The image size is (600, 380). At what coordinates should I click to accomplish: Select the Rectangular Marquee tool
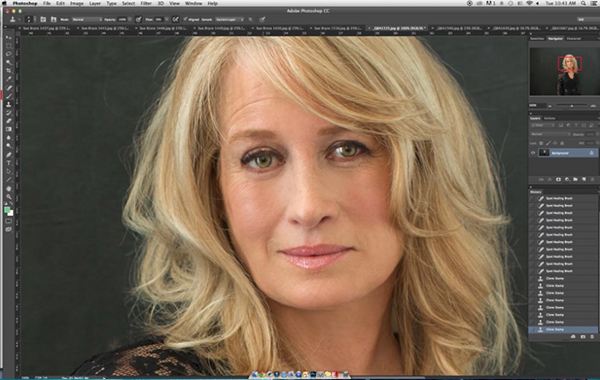point(8,46)
